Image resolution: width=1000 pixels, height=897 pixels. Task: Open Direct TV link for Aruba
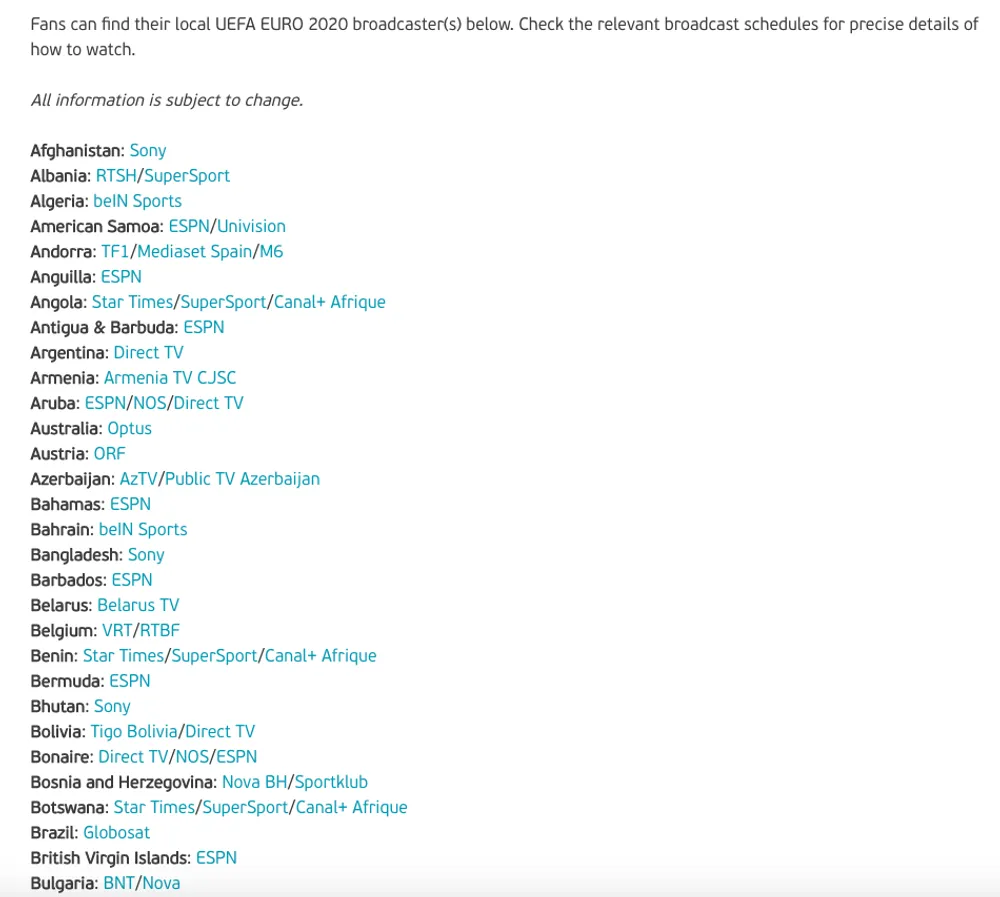(209, 403)
